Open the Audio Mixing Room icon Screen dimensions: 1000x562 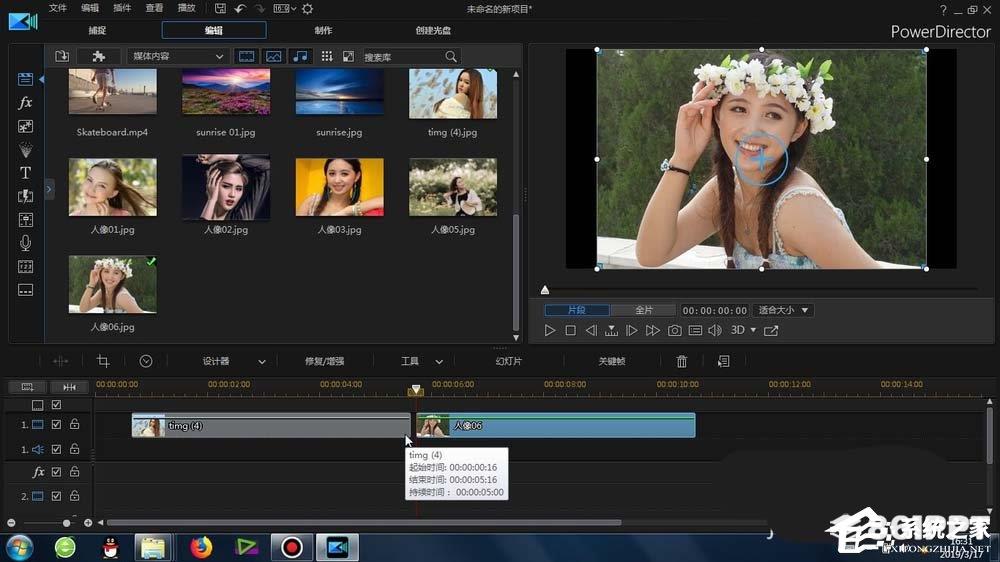[x=25, y=220]
